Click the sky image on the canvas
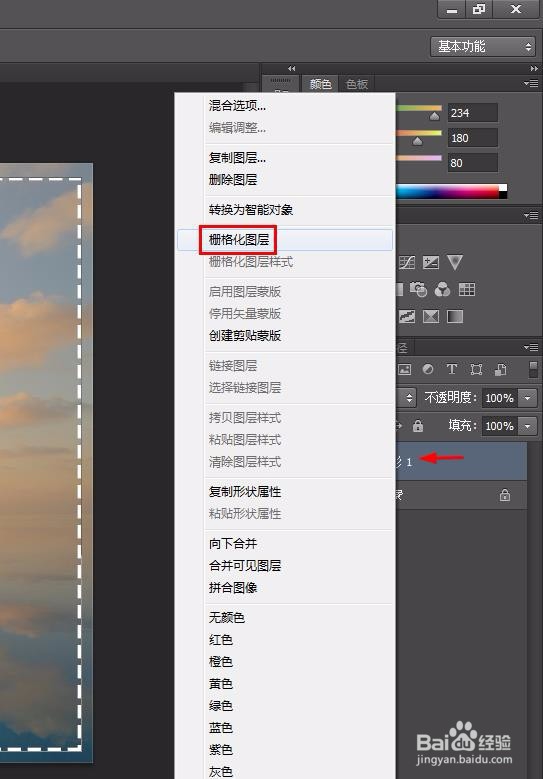Image resolution: width=543 pixels, height=779 pixels. [x=46, y=462]
